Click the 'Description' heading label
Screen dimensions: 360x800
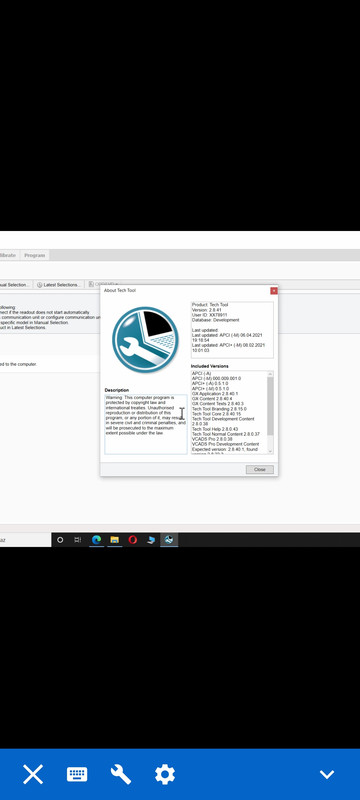117,390
